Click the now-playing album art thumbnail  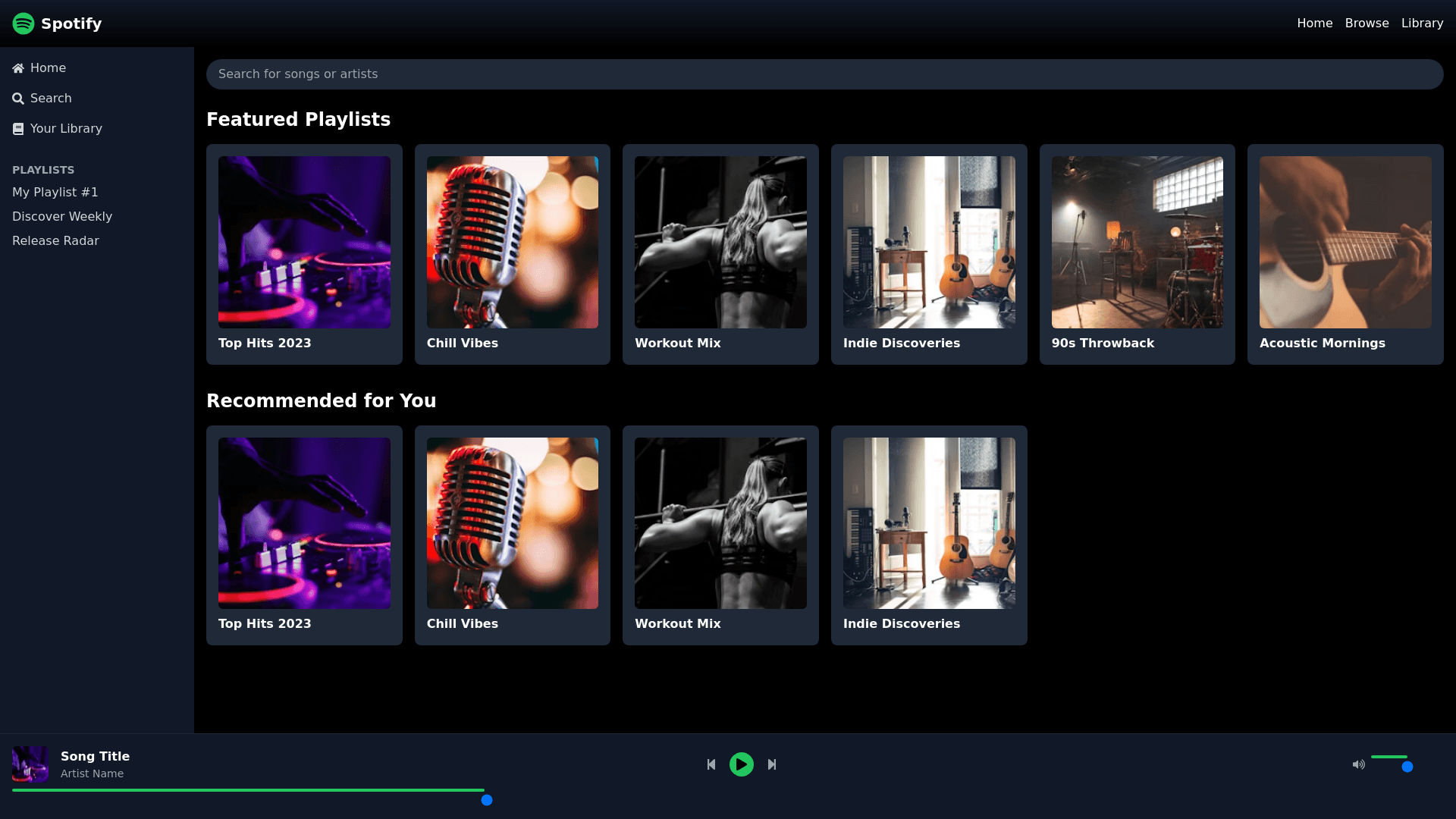pyautogui.click(x=30, y=764)
